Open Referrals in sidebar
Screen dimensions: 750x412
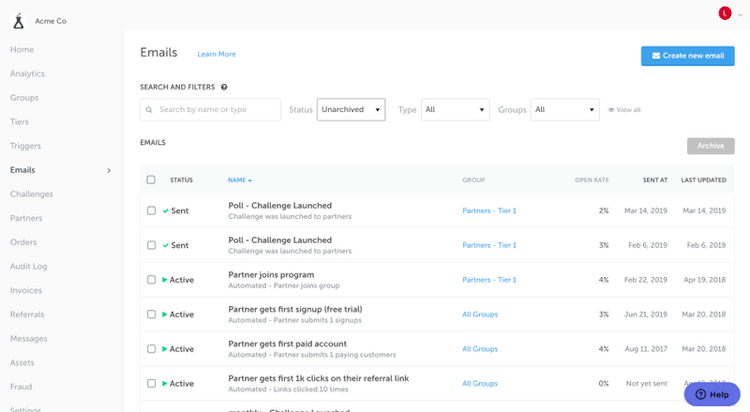click(27, 314)
